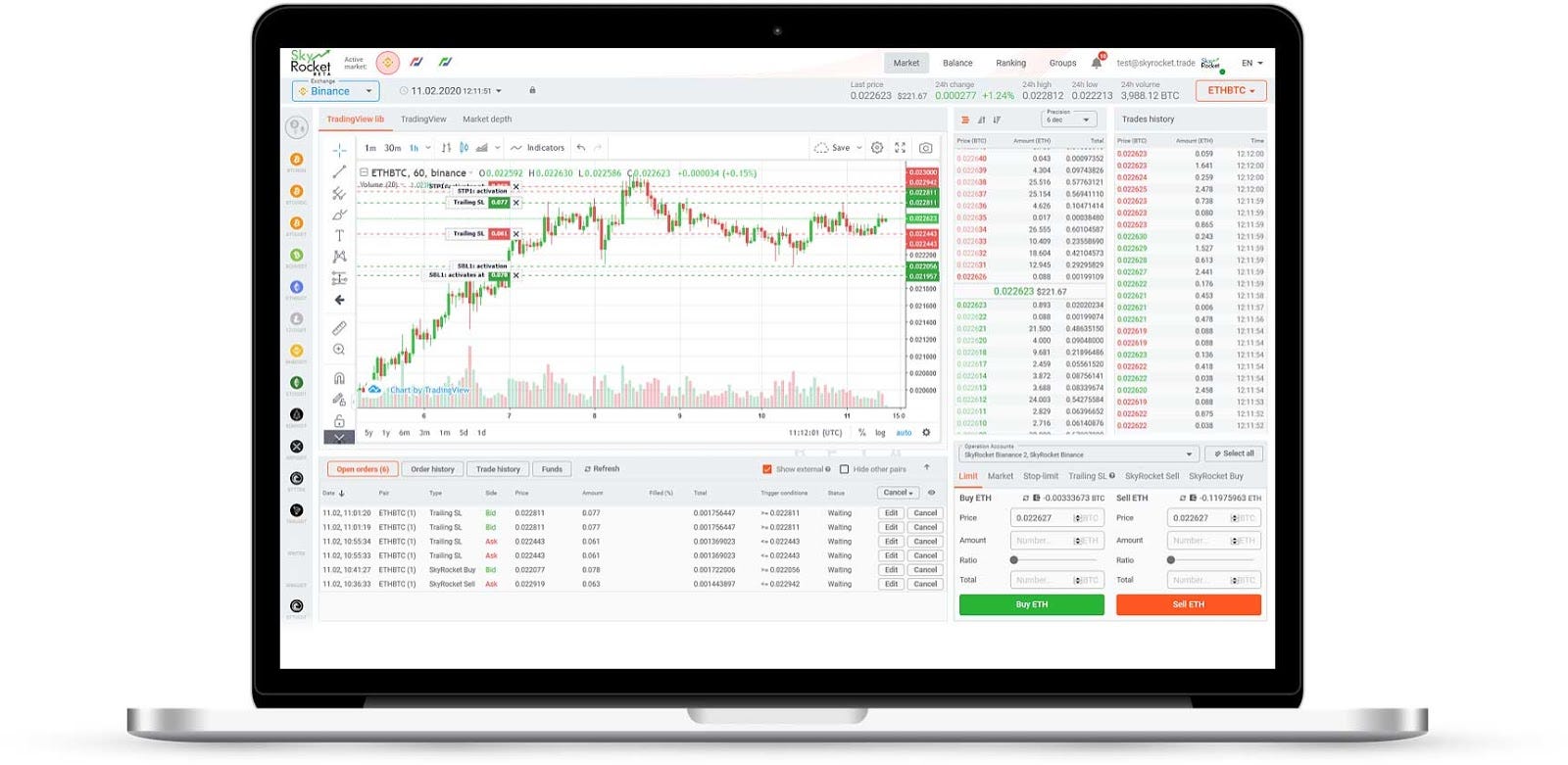
Task: Edit the SkyRocket Buy order
Action: (891, 570)
